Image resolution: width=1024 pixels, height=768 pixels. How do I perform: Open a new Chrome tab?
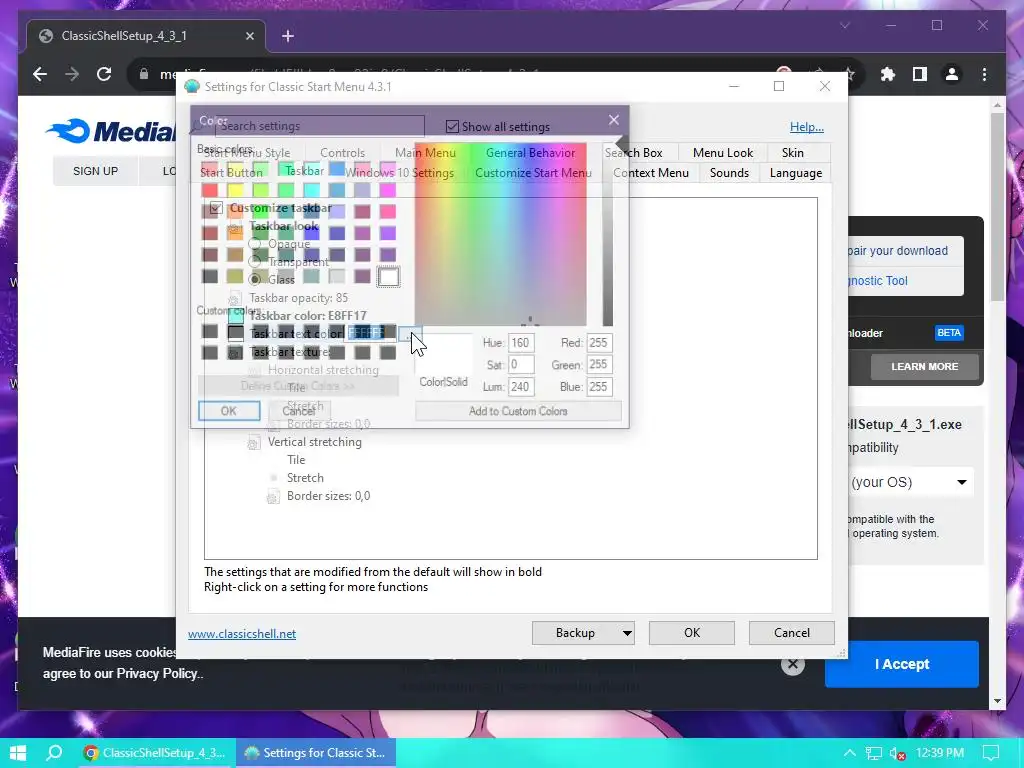pyautogui.click(x=288, y=36)
